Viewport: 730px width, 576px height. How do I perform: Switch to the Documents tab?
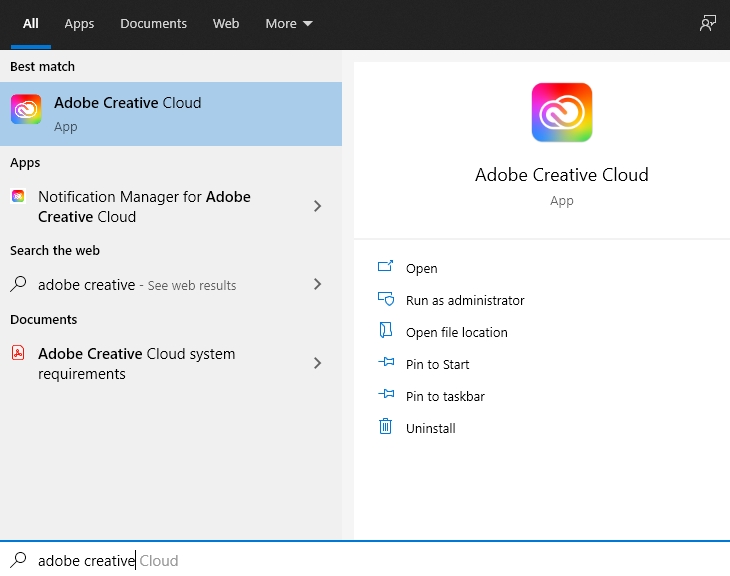click(153, 23)
